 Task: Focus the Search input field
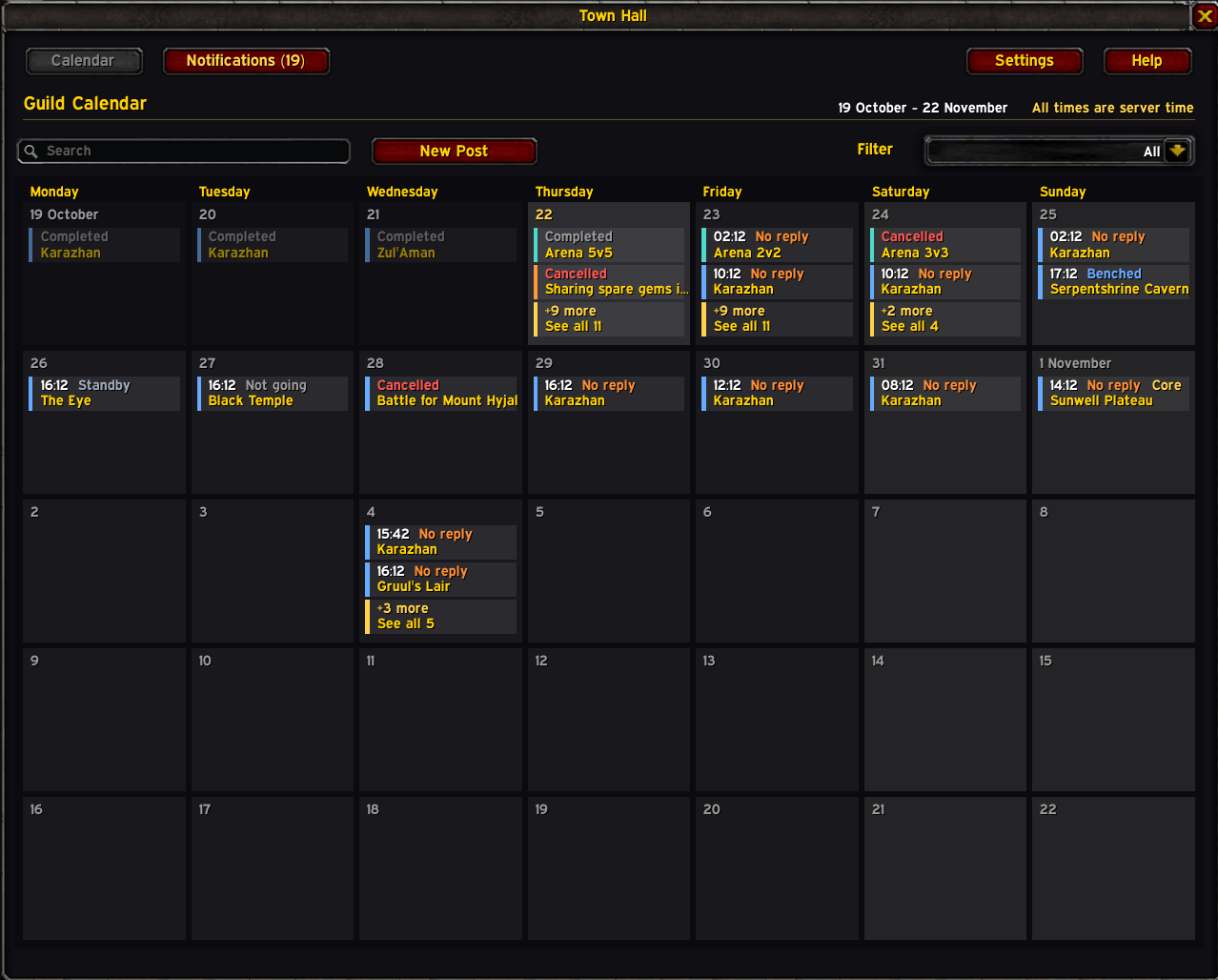pyautogui.click(x=183, y=151)
